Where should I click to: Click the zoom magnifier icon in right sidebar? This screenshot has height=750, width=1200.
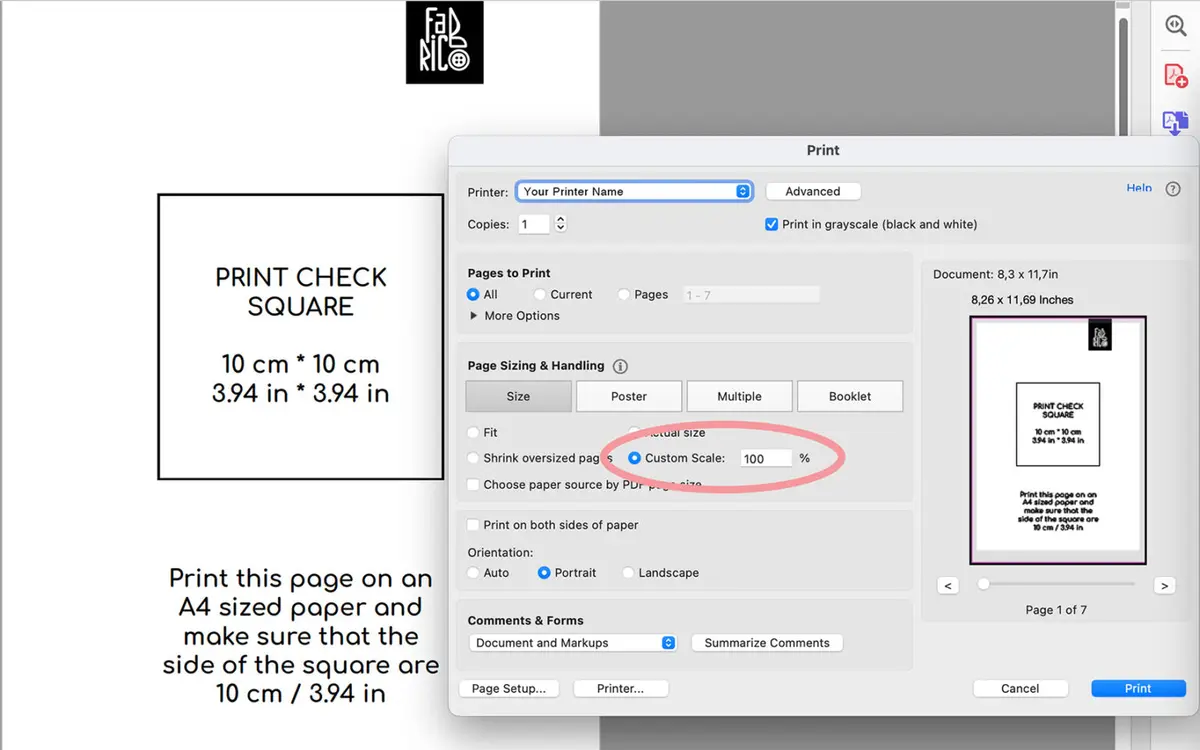point(1176,27)
